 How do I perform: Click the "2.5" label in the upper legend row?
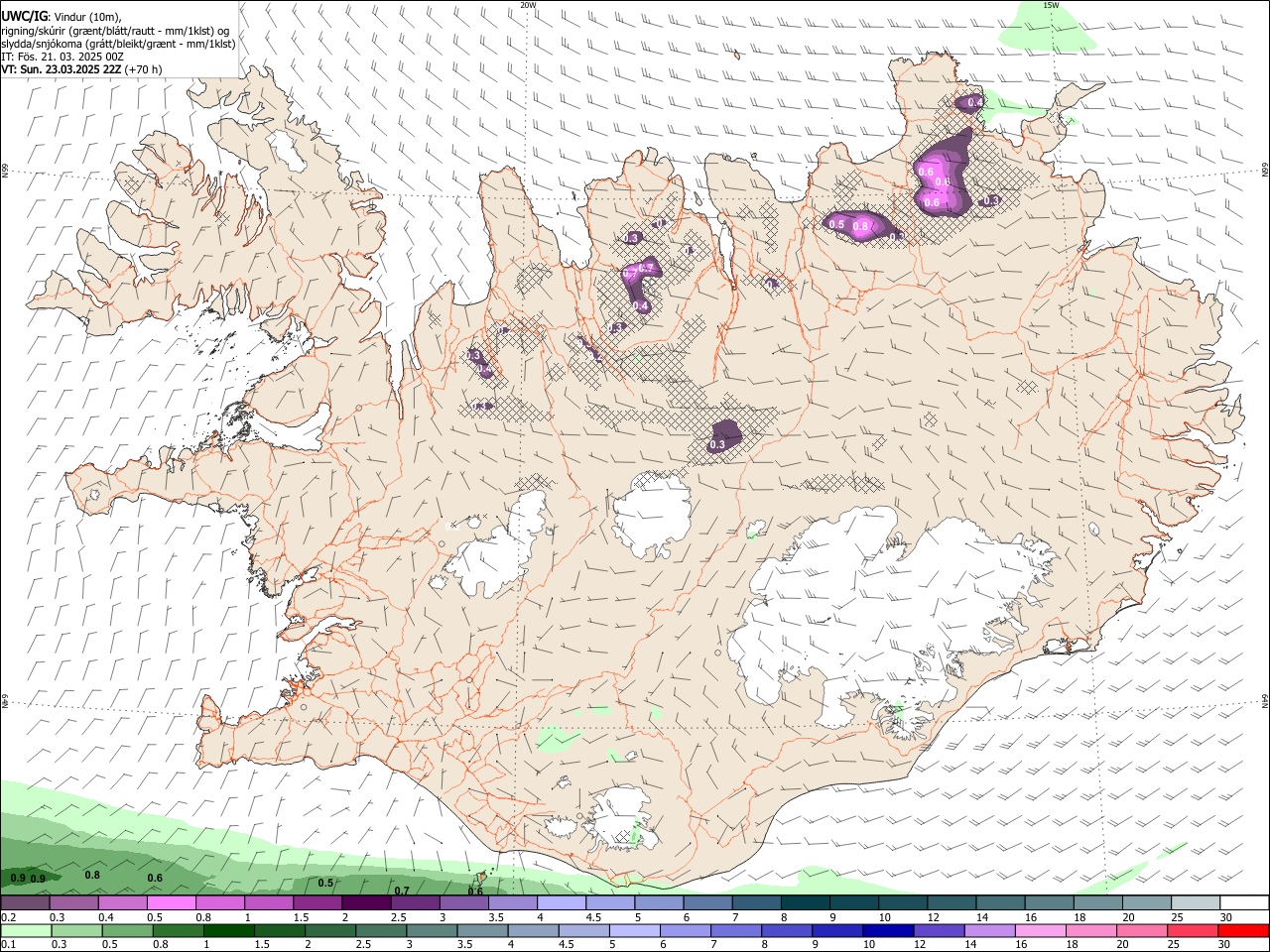(398, 917)
